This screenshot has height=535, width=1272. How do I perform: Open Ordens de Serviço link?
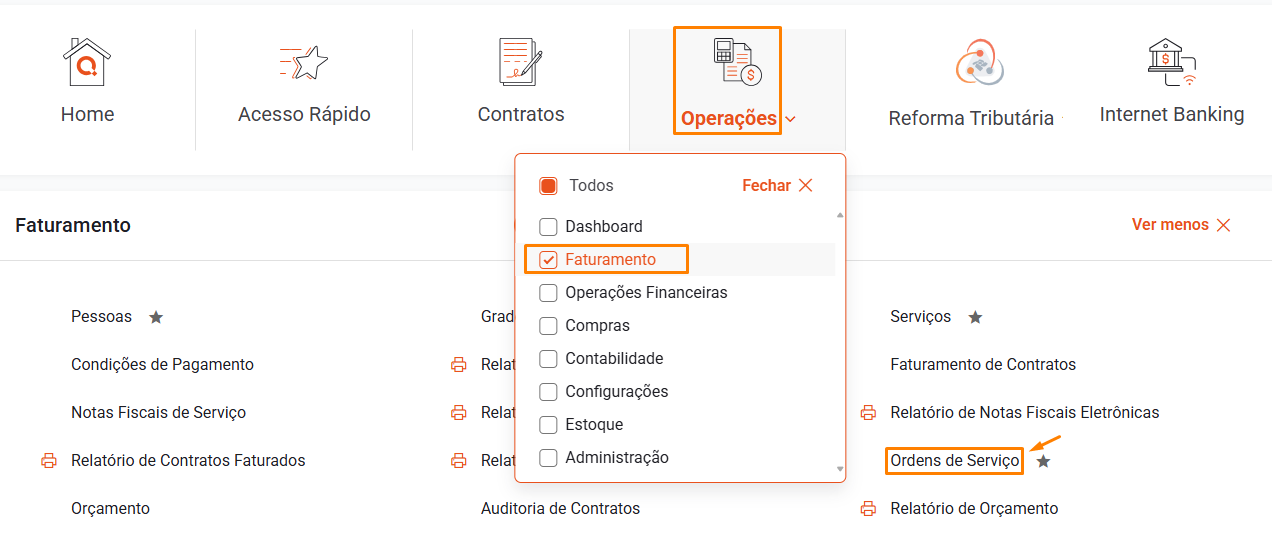click(x=955, y=461)
